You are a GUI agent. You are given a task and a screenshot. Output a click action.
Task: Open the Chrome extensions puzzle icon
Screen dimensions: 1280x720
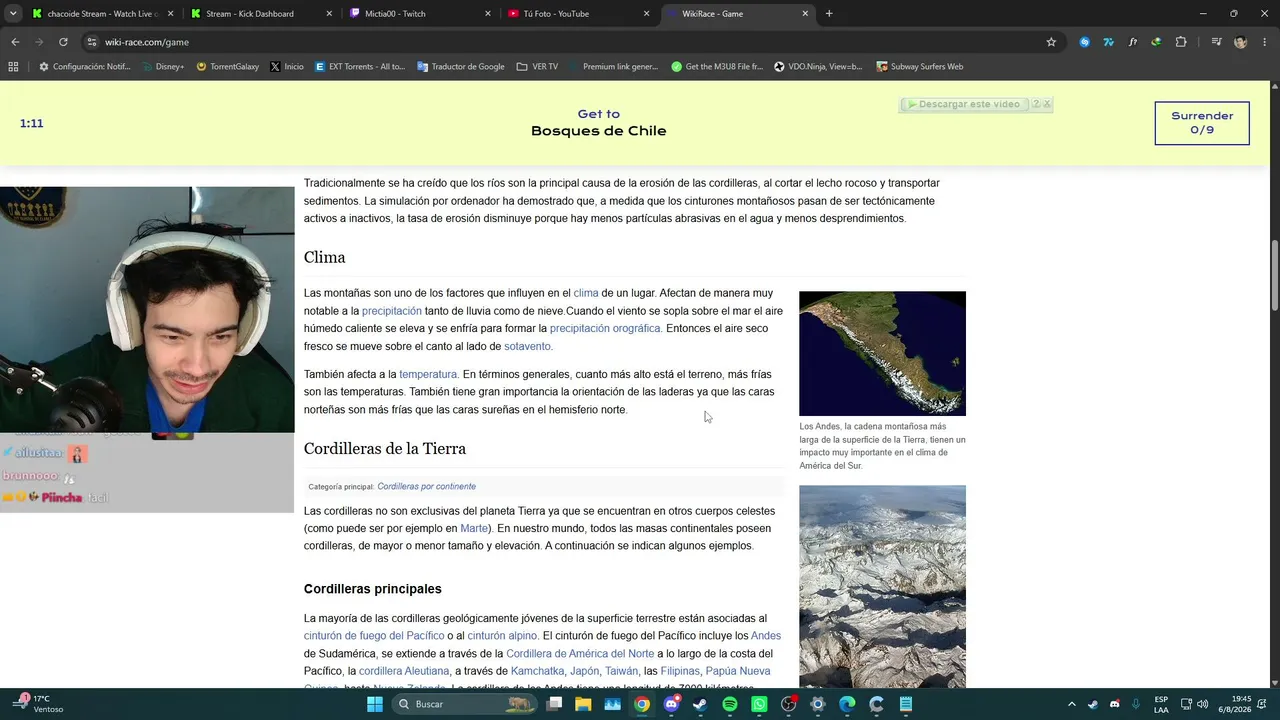coord(1181,42)
